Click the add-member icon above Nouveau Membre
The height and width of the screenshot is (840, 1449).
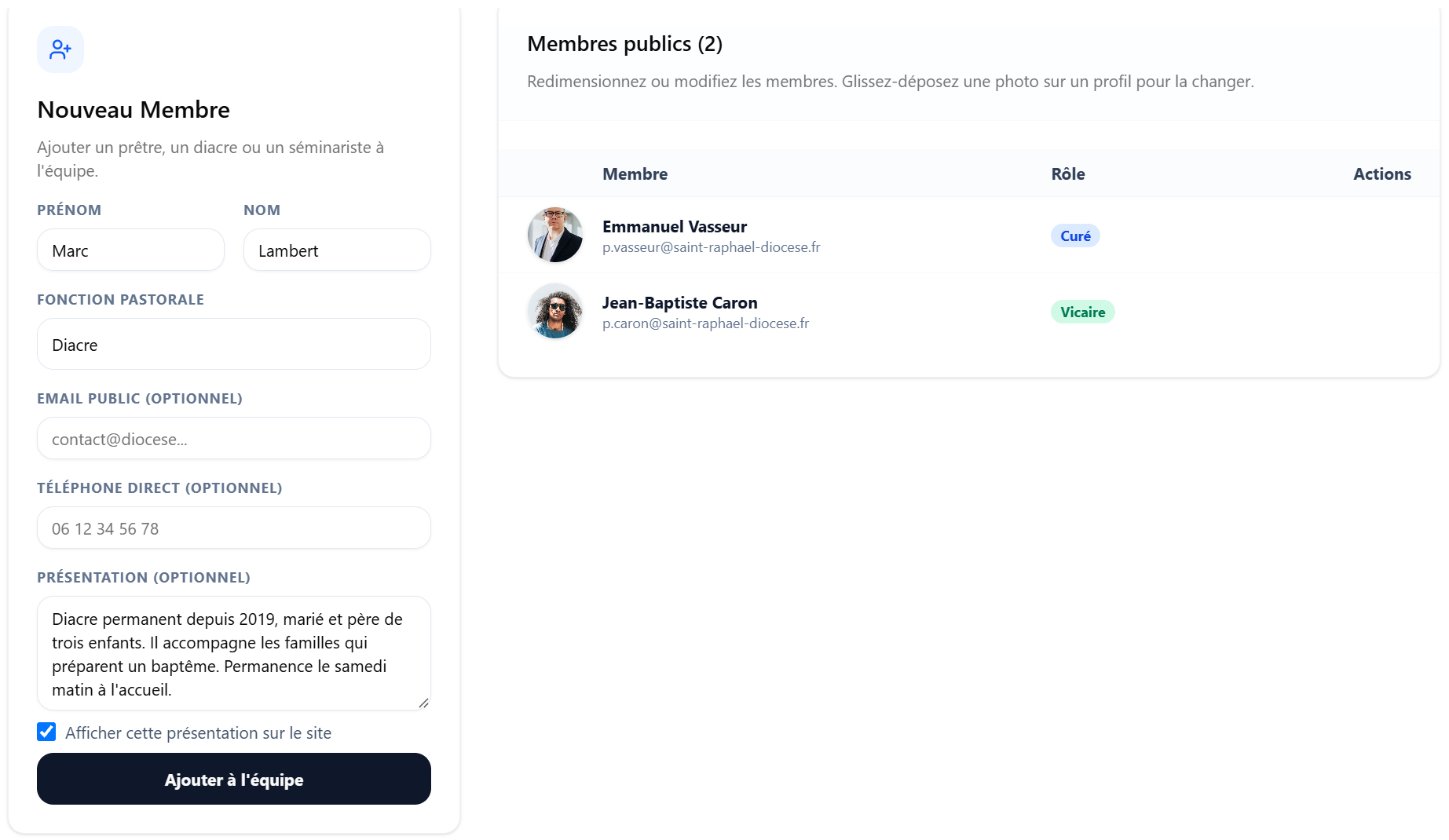60,49
